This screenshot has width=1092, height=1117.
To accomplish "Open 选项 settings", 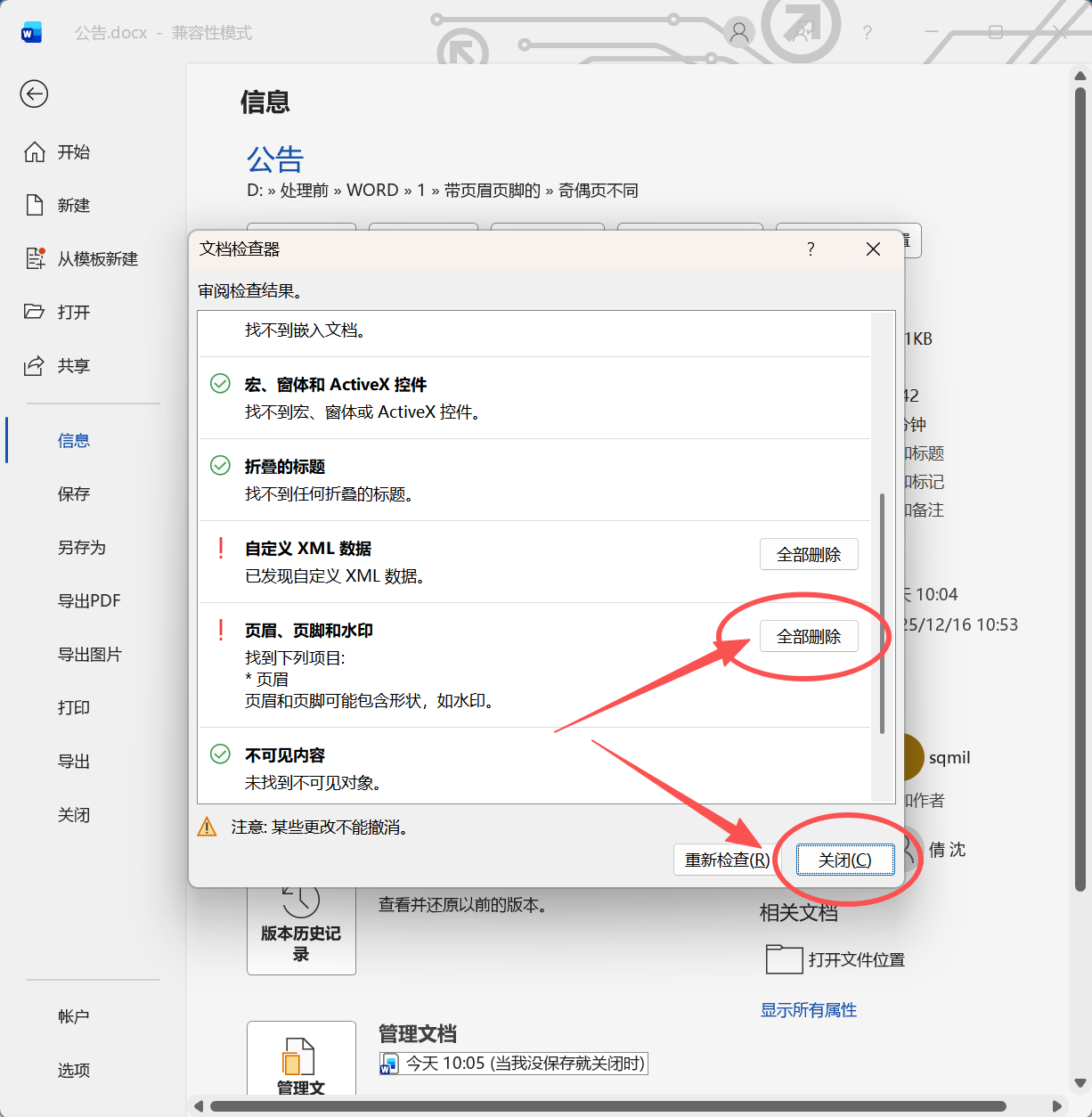I will point(74,1070).
